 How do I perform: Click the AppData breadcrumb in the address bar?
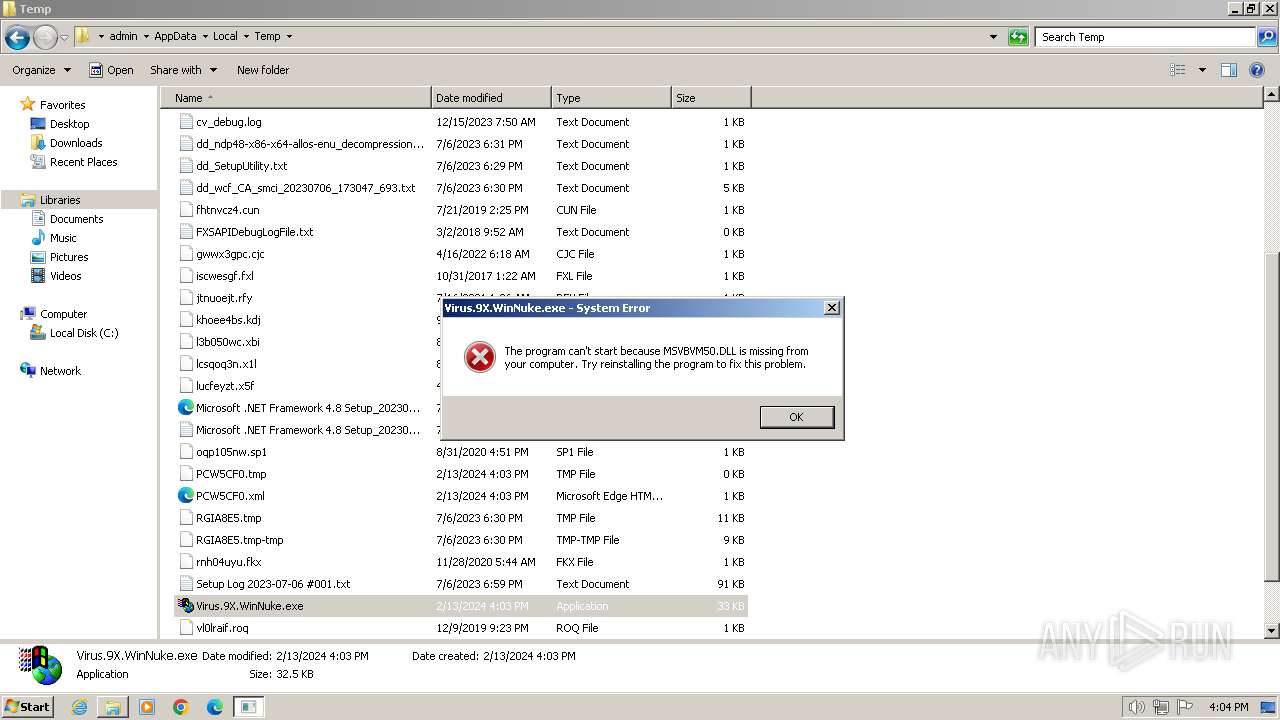pos(175,37)
